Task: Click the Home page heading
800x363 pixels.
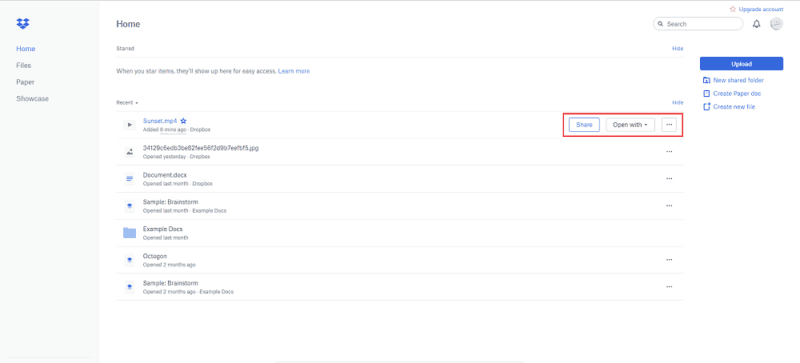Action: 128,24
